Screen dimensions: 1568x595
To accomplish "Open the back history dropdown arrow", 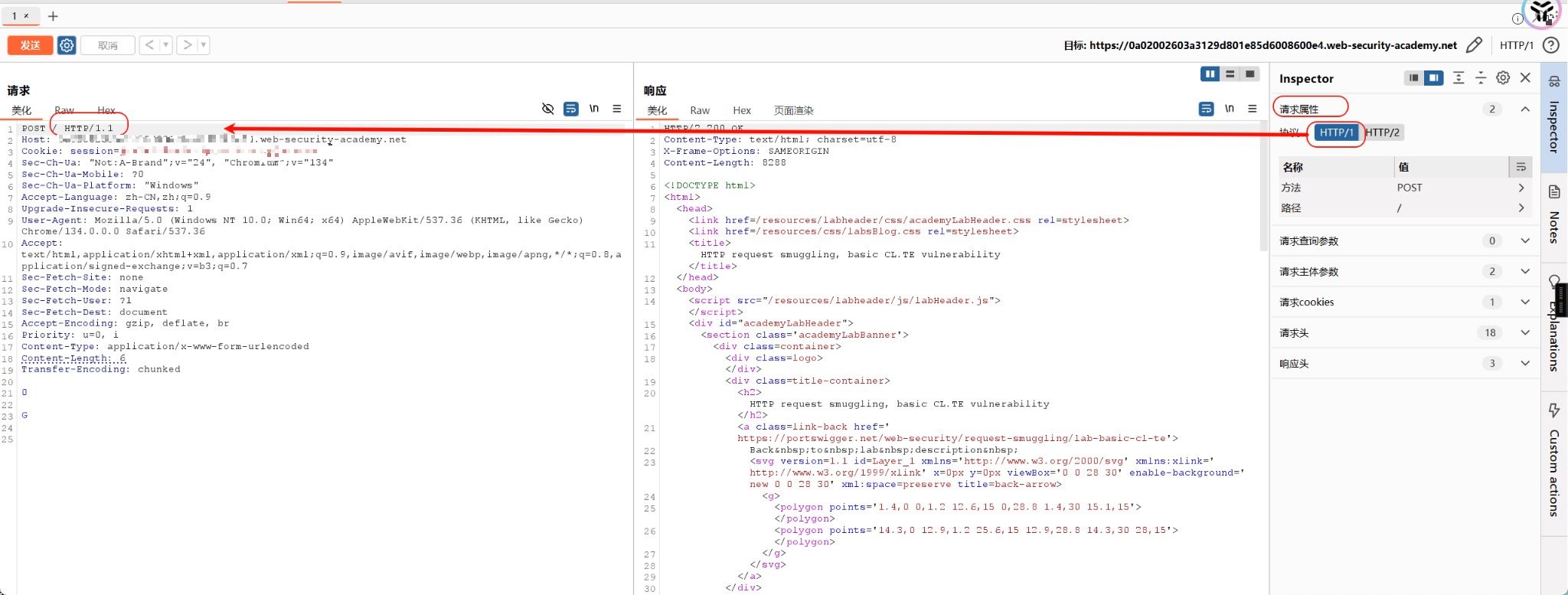I will pyautogui.click(x=165, y=45).
